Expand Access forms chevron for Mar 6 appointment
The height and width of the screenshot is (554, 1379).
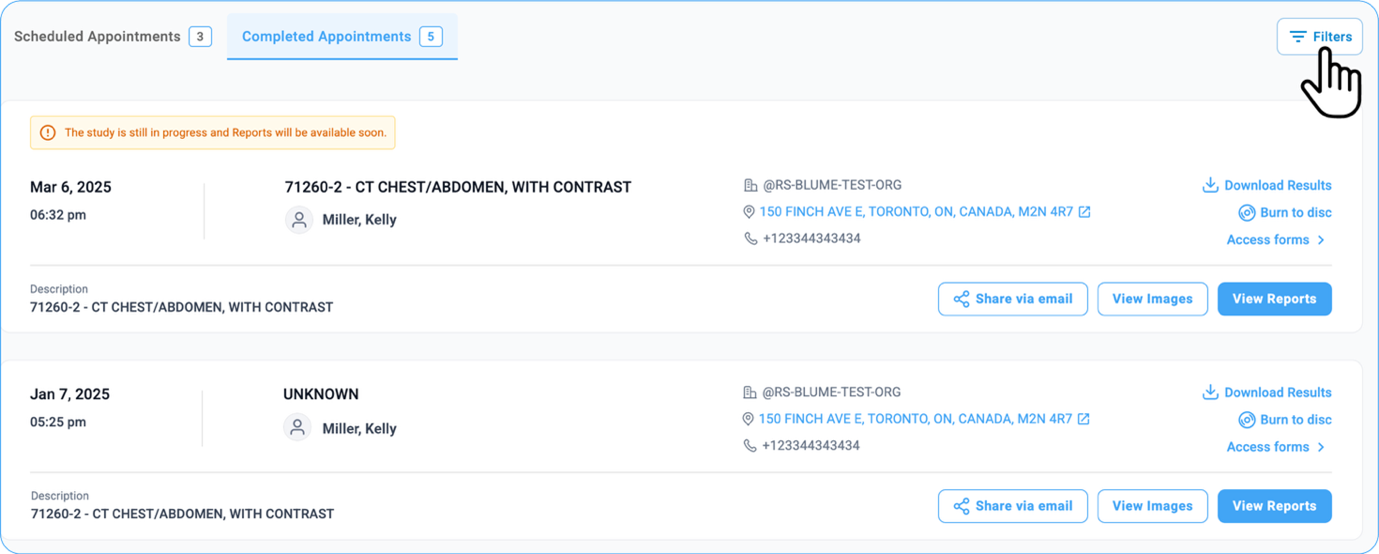(1321, 240)
